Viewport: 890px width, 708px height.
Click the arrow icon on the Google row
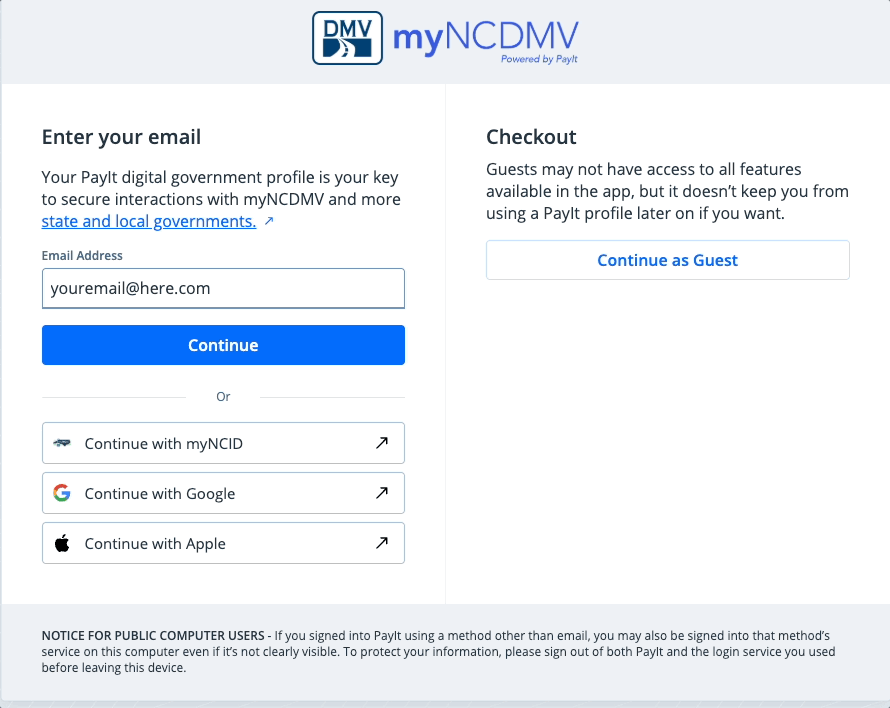click(382, 493)
